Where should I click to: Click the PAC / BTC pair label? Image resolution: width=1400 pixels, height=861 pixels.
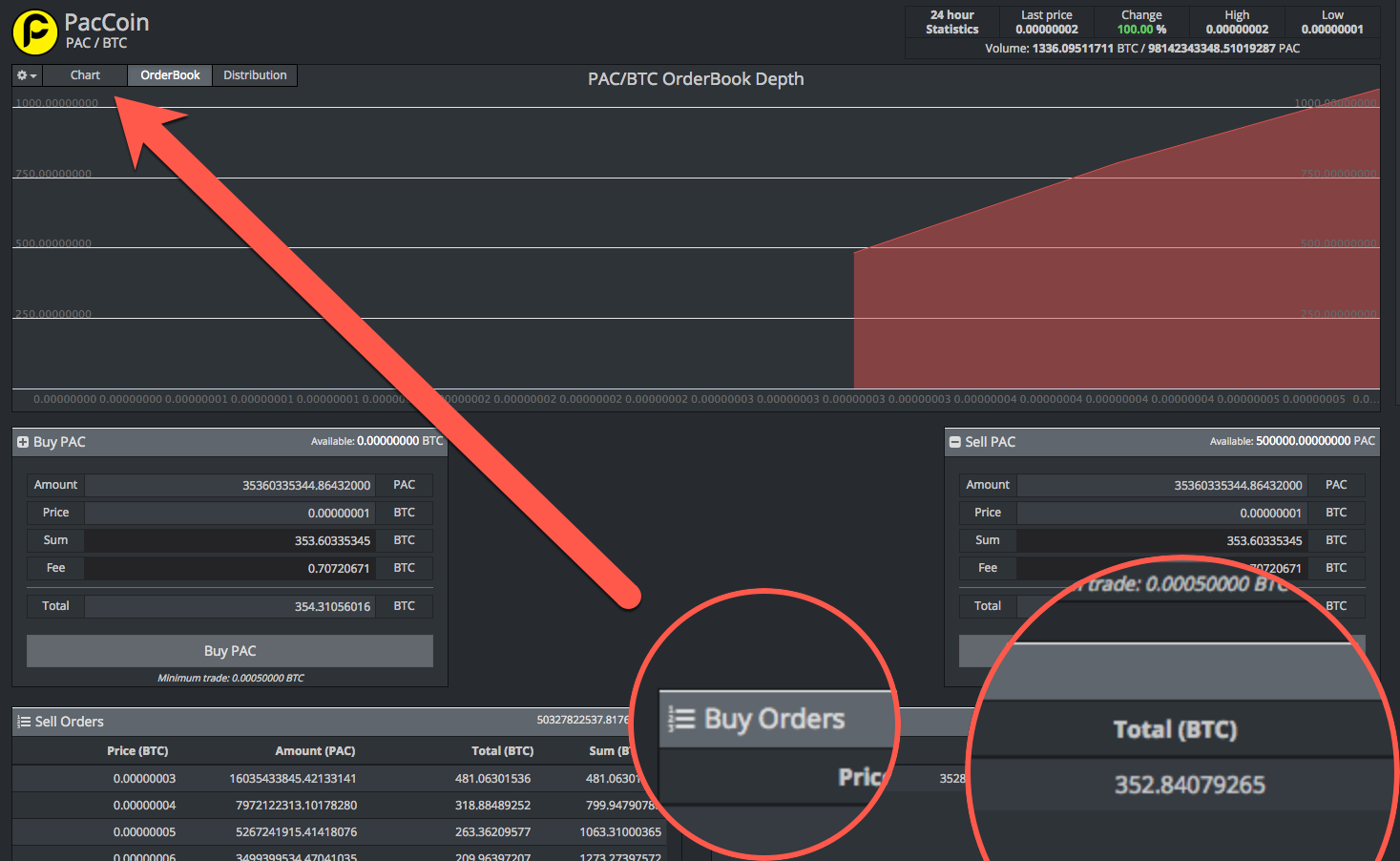(x=96, y=43)
